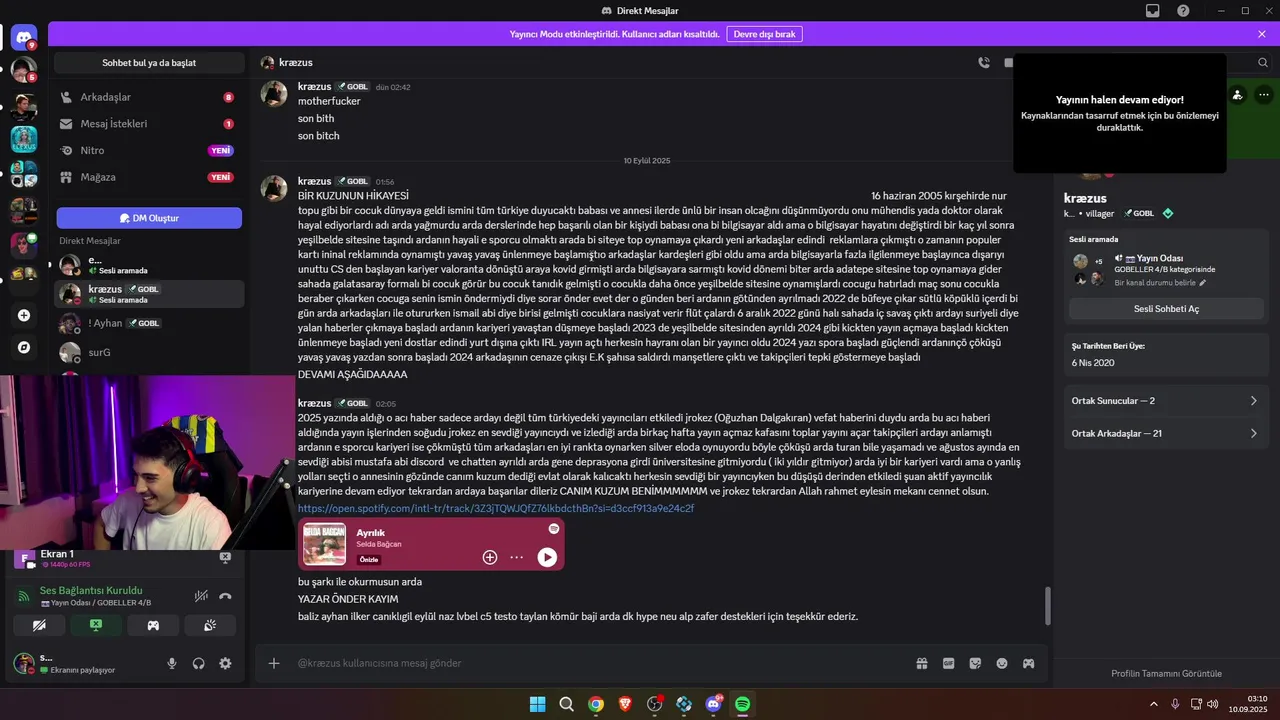Open the soundboard button
The width and height of the screenshot is (1280, 720).
[210, 625]
